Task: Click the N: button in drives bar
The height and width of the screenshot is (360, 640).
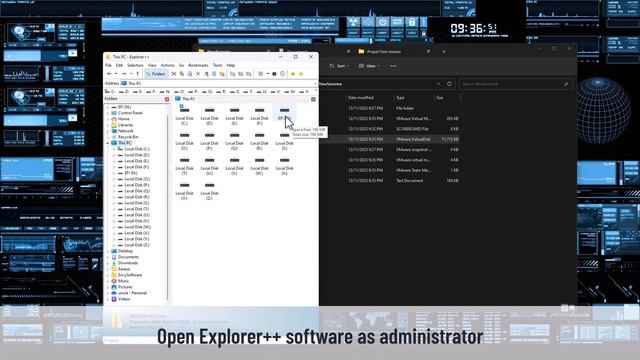Action: 164,91
